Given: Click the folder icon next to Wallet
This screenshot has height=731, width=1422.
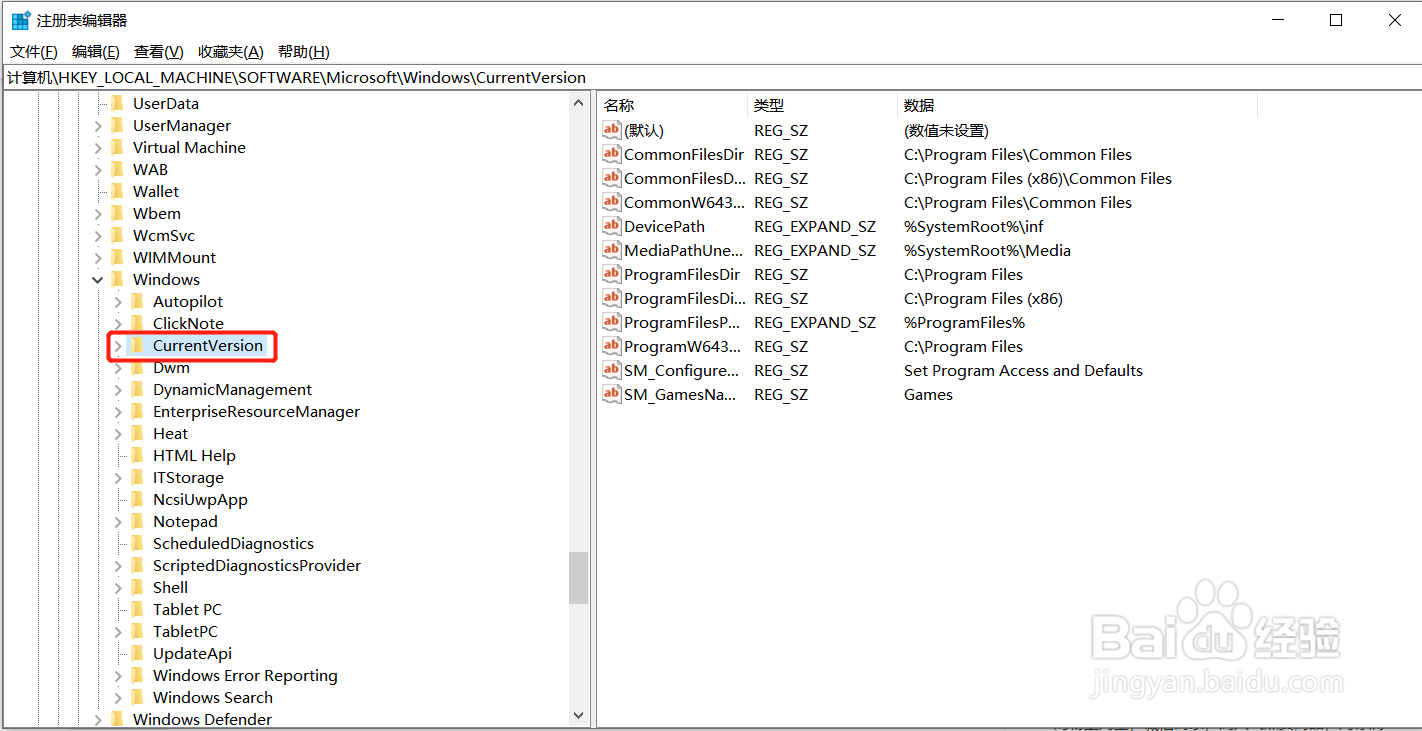Looking at the screenshot, I should pyautogui.click(x=117, y=191).
